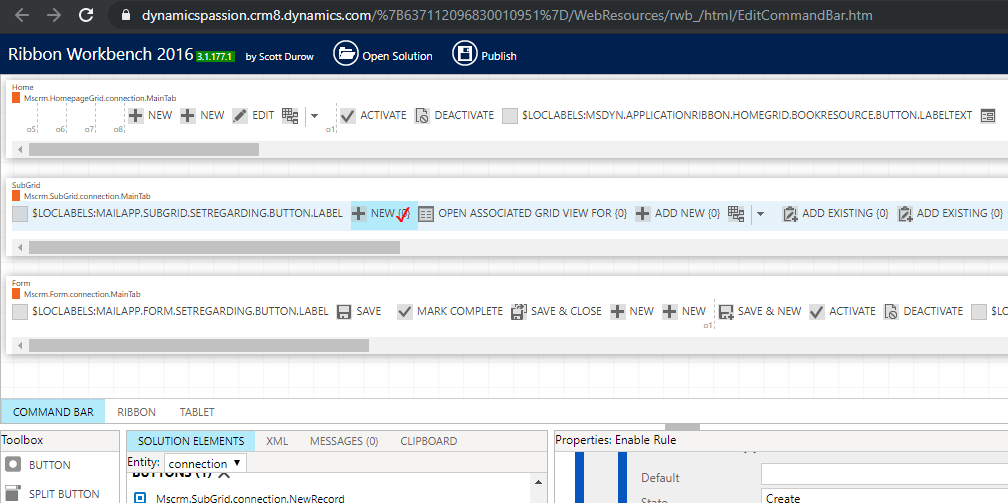
Task: Switch to the Ribbon tab
Action: (x=136, y=412)
